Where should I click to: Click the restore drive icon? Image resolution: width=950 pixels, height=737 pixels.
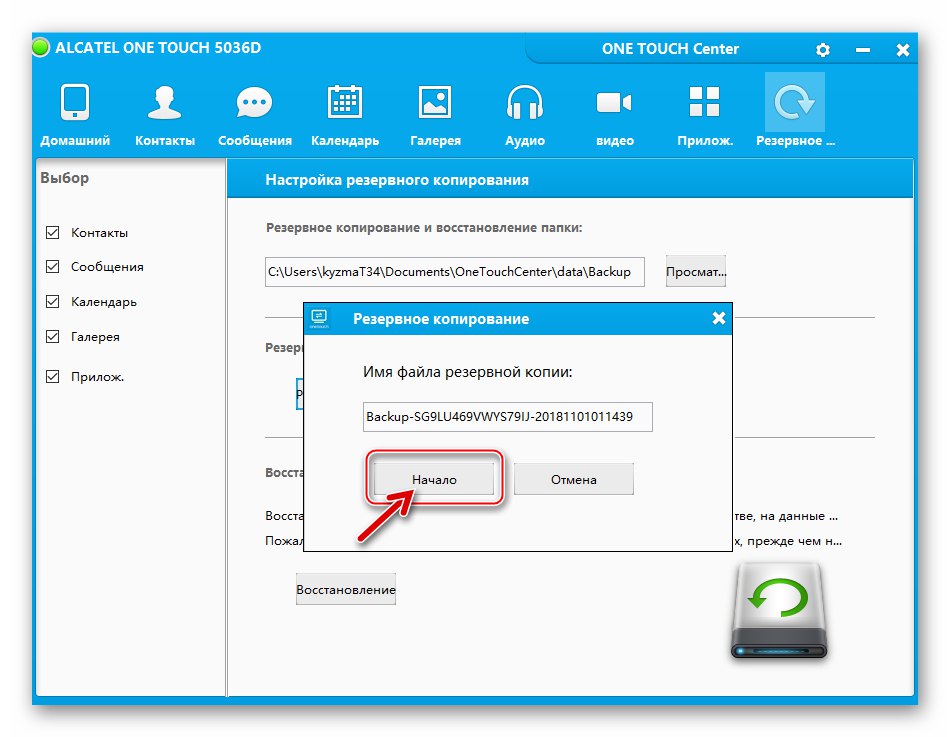779,611
